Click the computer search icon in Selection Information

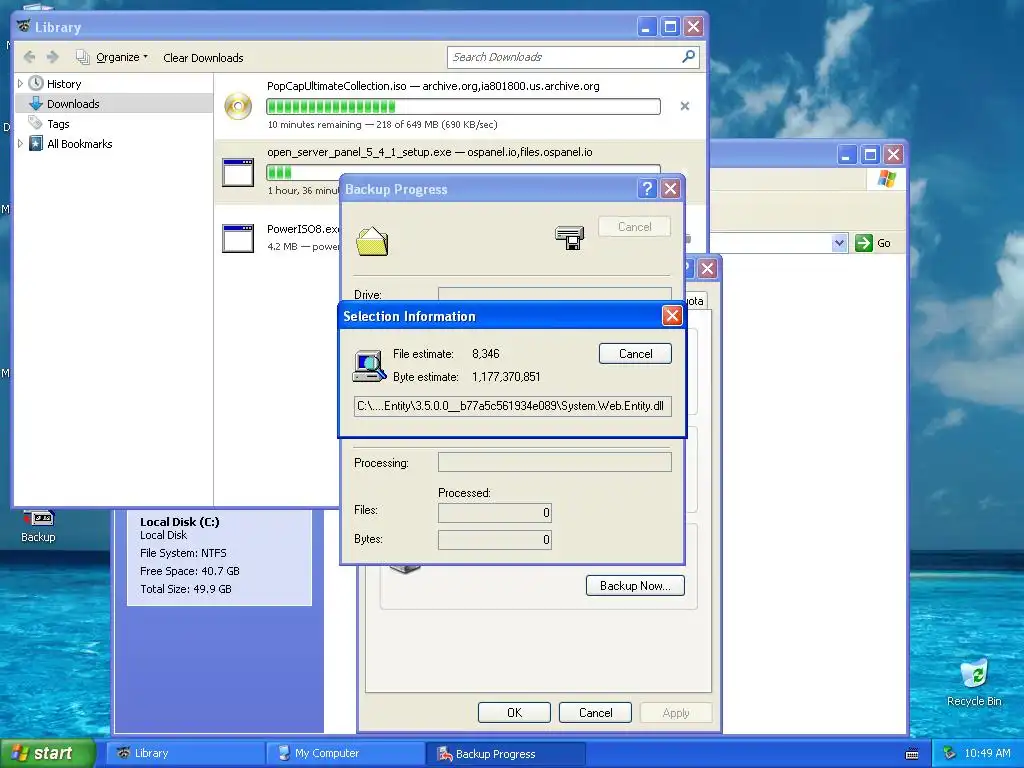pos(369,366)
